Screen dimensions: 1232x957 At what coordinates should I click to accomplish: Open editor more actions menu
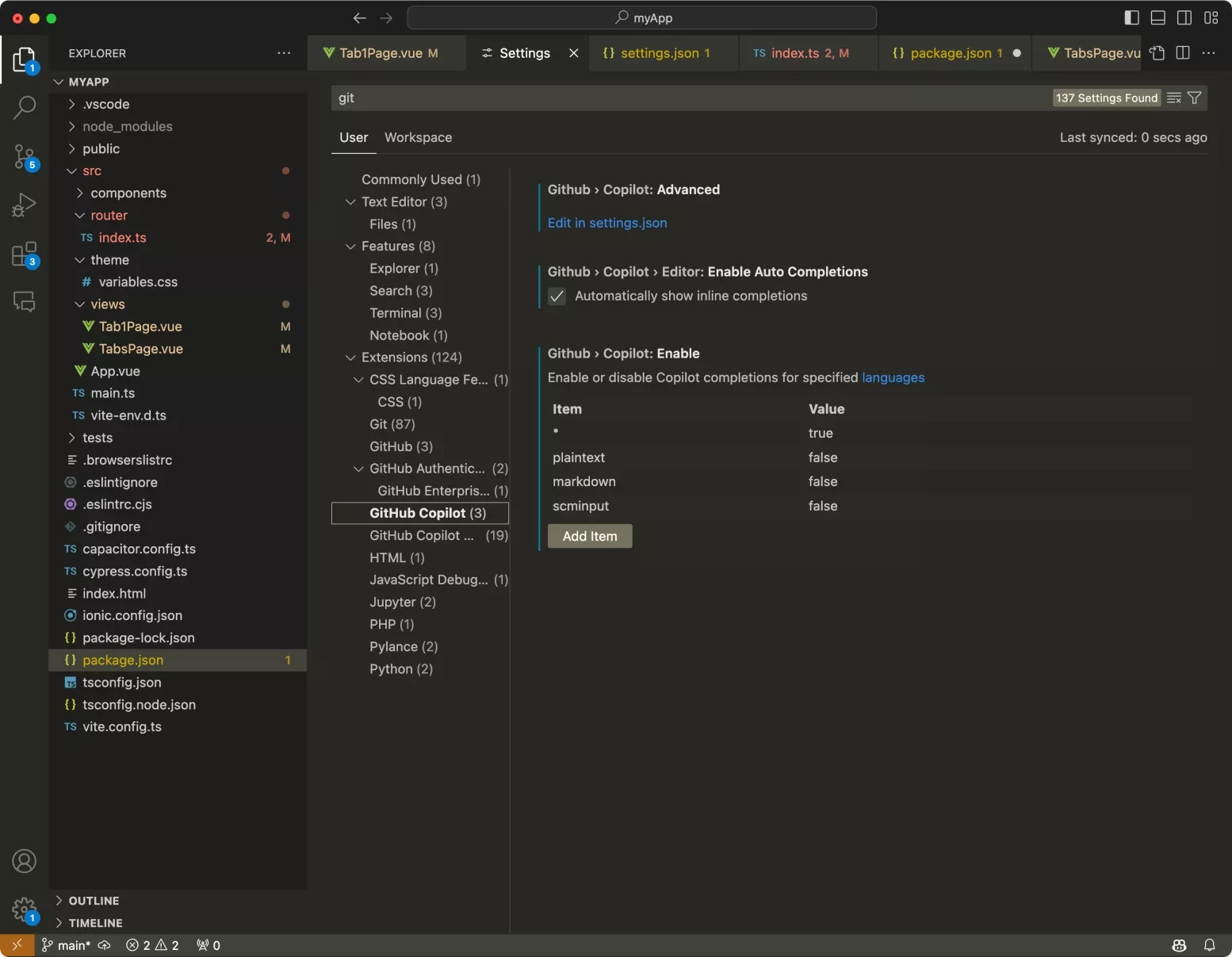pyautogui.click(x=1208, y=53)
